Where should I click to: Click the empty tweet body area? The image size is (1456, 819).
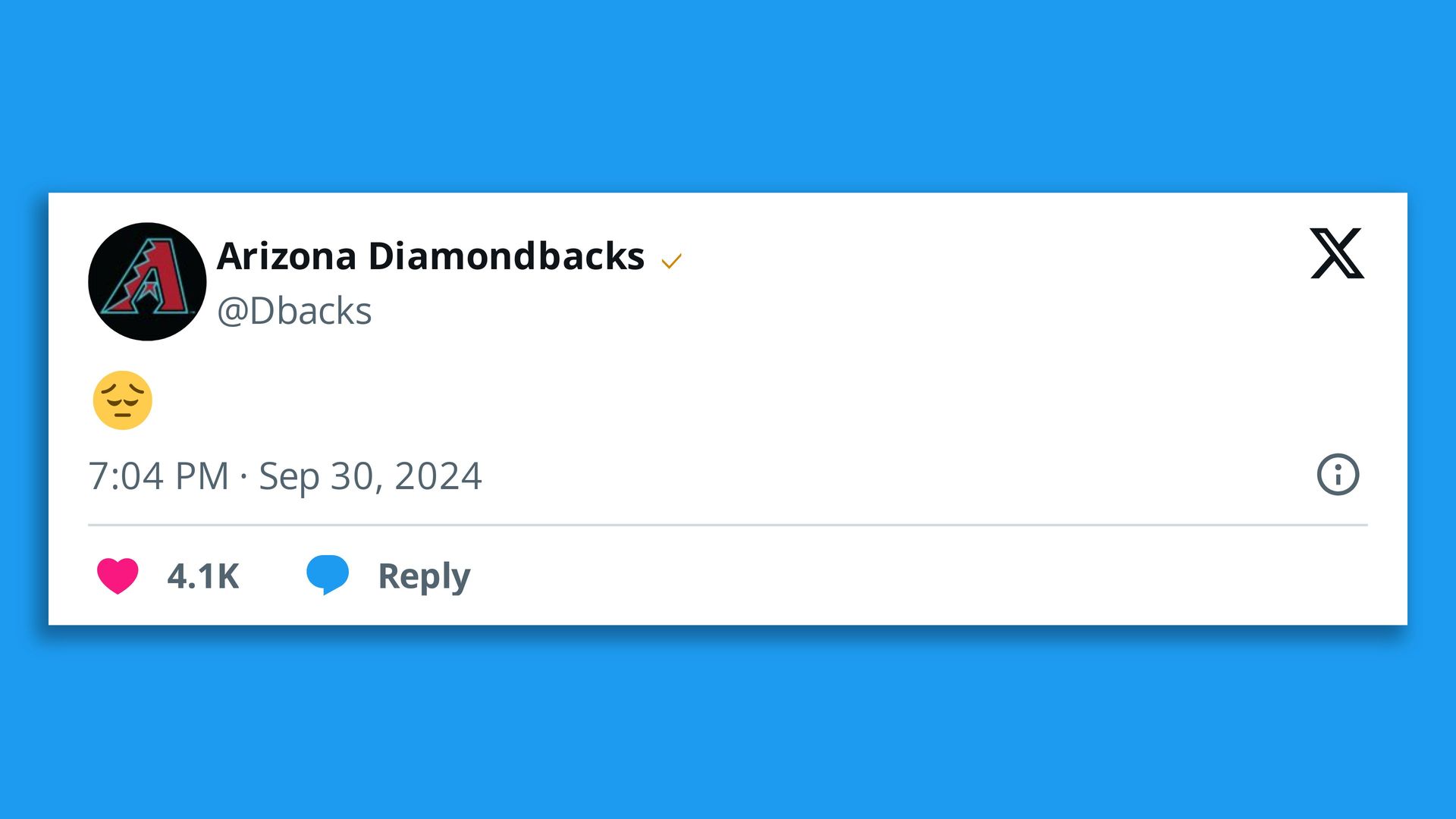coord(682,400)
